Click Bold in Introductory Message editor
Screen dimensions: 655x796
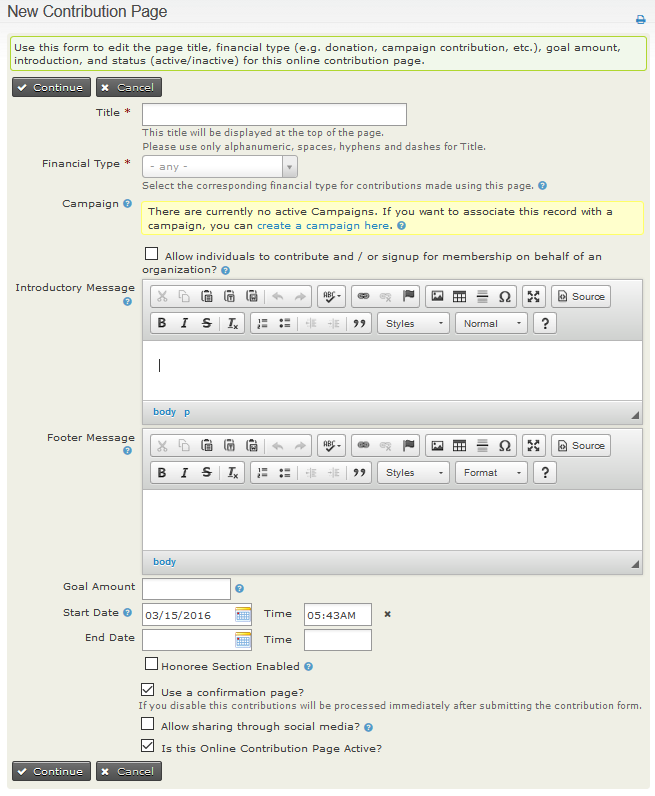click(162, 323)
